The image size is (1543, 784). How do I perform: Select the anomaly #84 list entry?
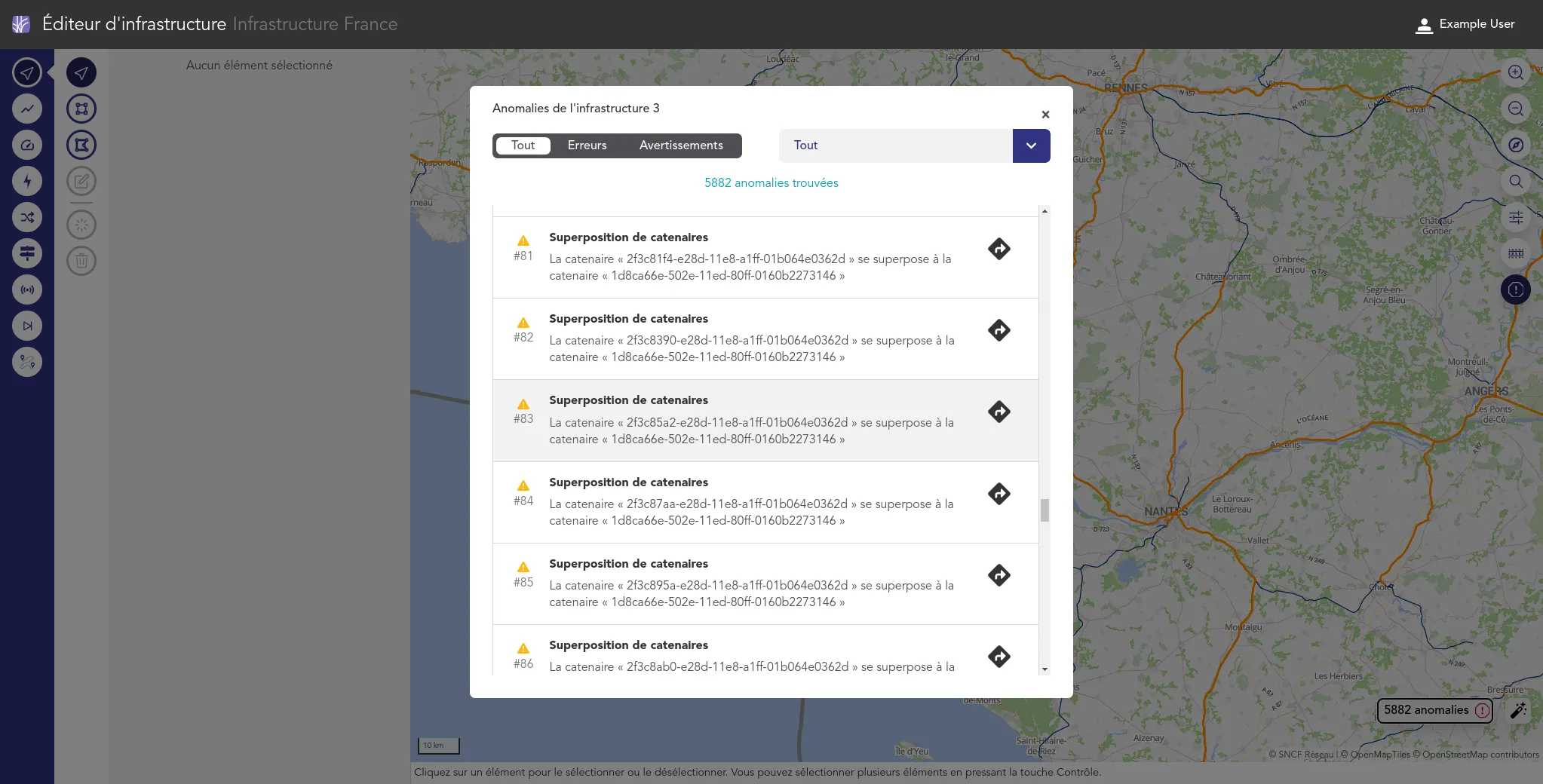coord(754,502)
